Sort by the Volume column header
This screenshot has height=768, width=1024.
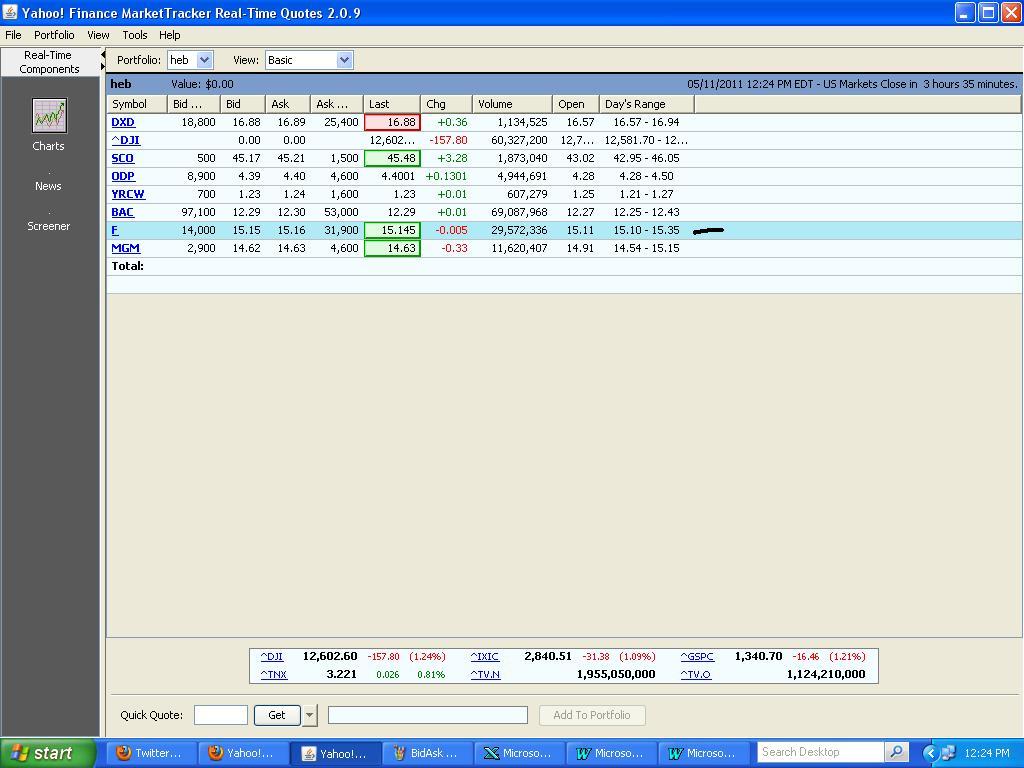(513, 104)
